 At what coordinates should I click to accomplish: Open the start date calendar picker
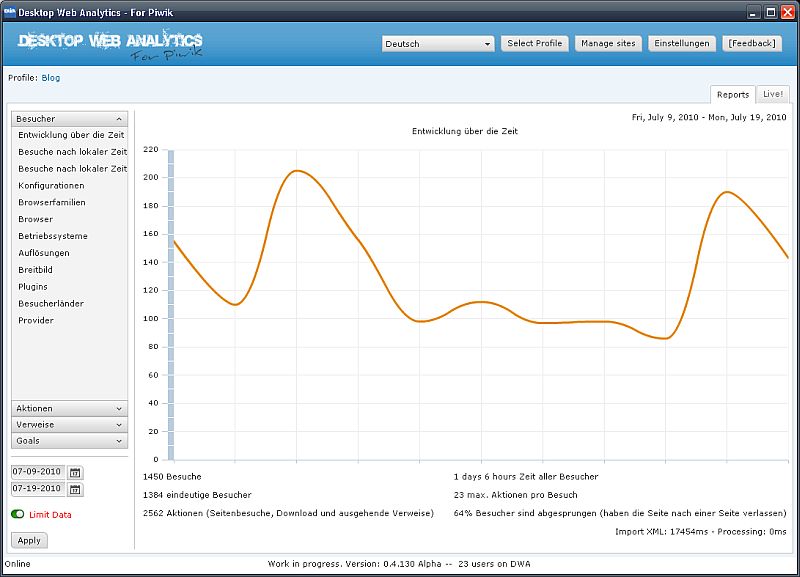(75, 472)
